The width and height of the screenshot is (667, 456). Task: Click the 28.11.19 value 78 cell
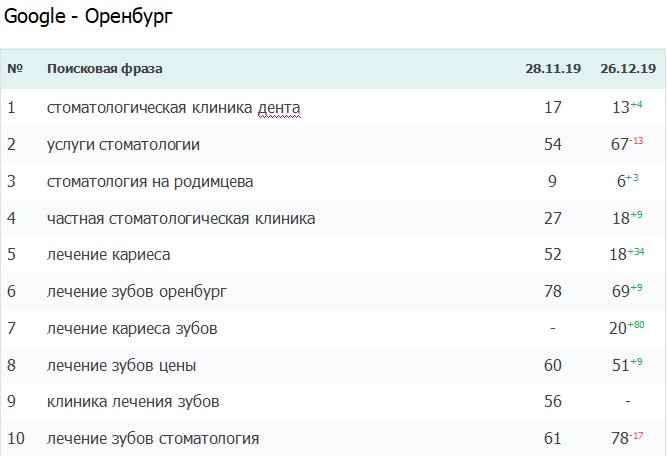(552, 291)
